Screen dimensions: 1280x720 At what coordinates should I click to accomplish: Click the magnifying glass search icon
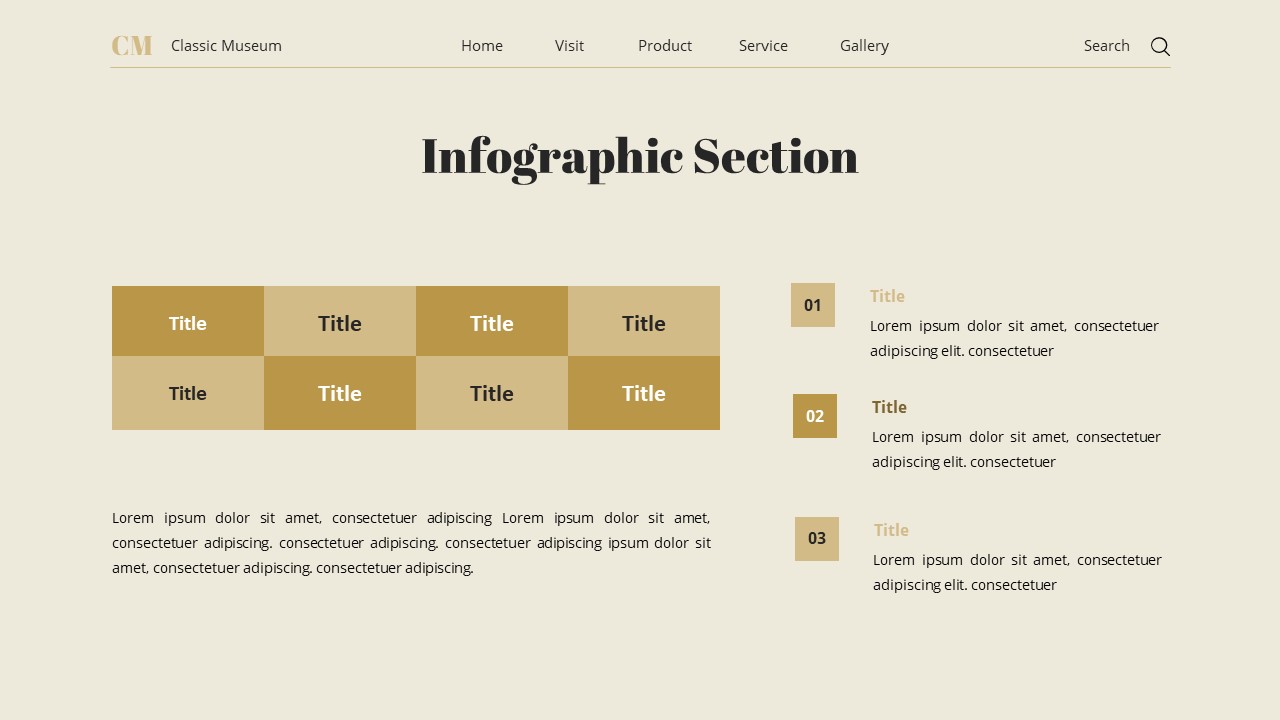pos(1159,46)
